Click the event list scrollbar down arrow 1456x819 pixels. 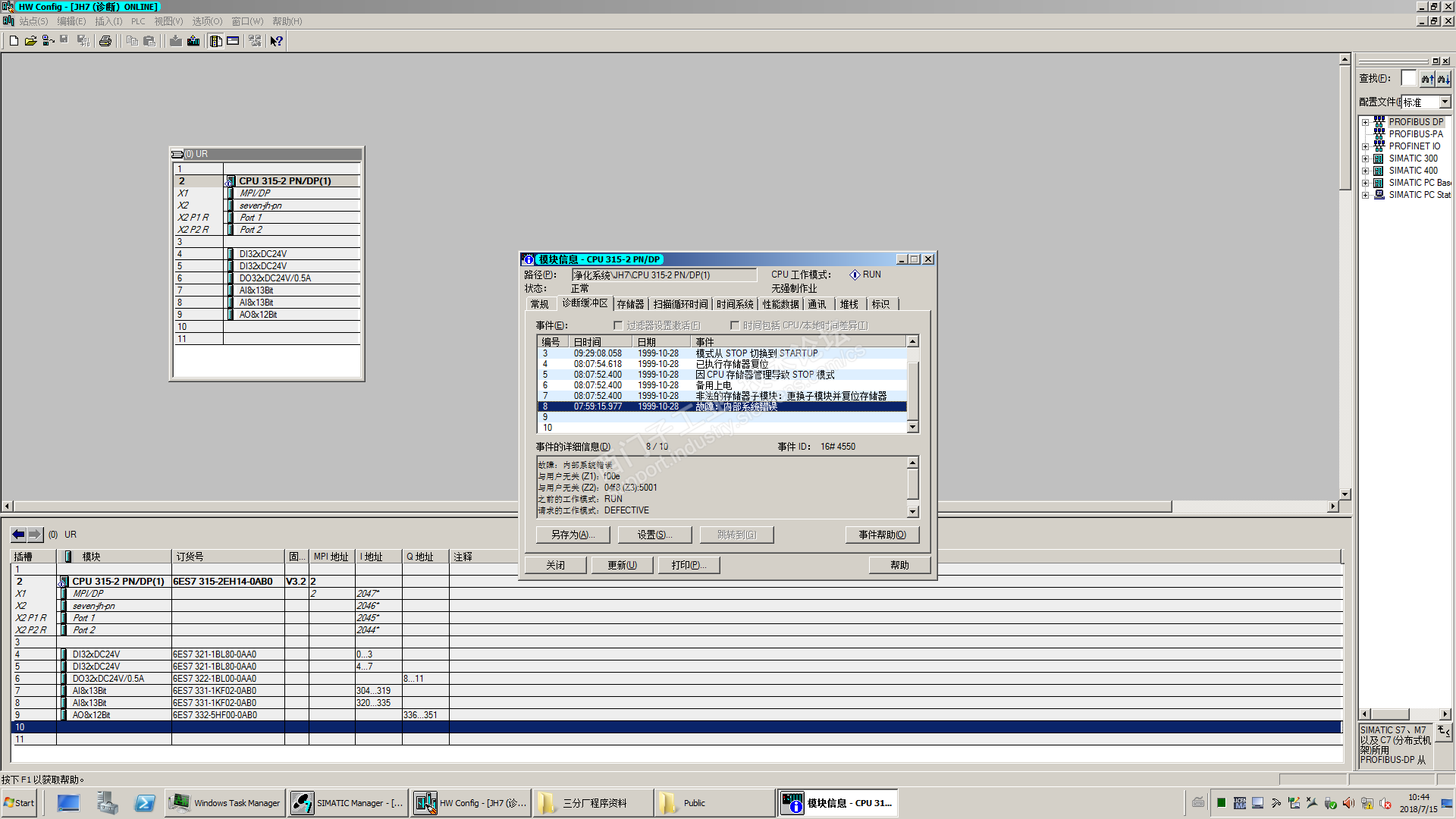913,428
